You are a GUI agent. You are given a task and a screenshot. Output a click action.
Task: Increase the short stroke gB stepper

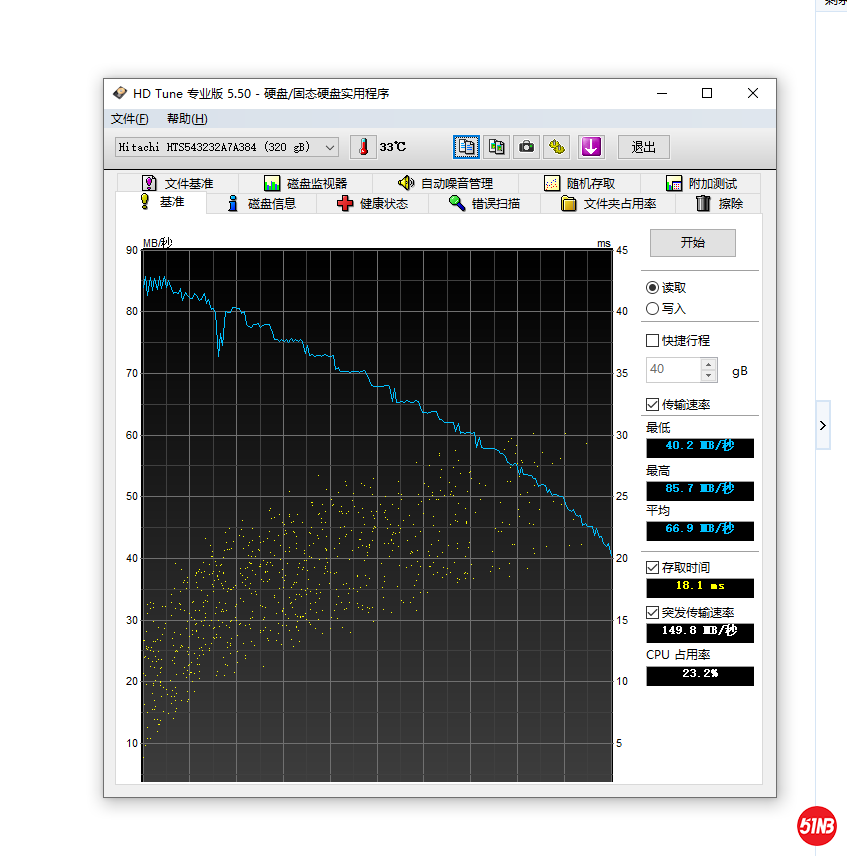click(709, 364)
